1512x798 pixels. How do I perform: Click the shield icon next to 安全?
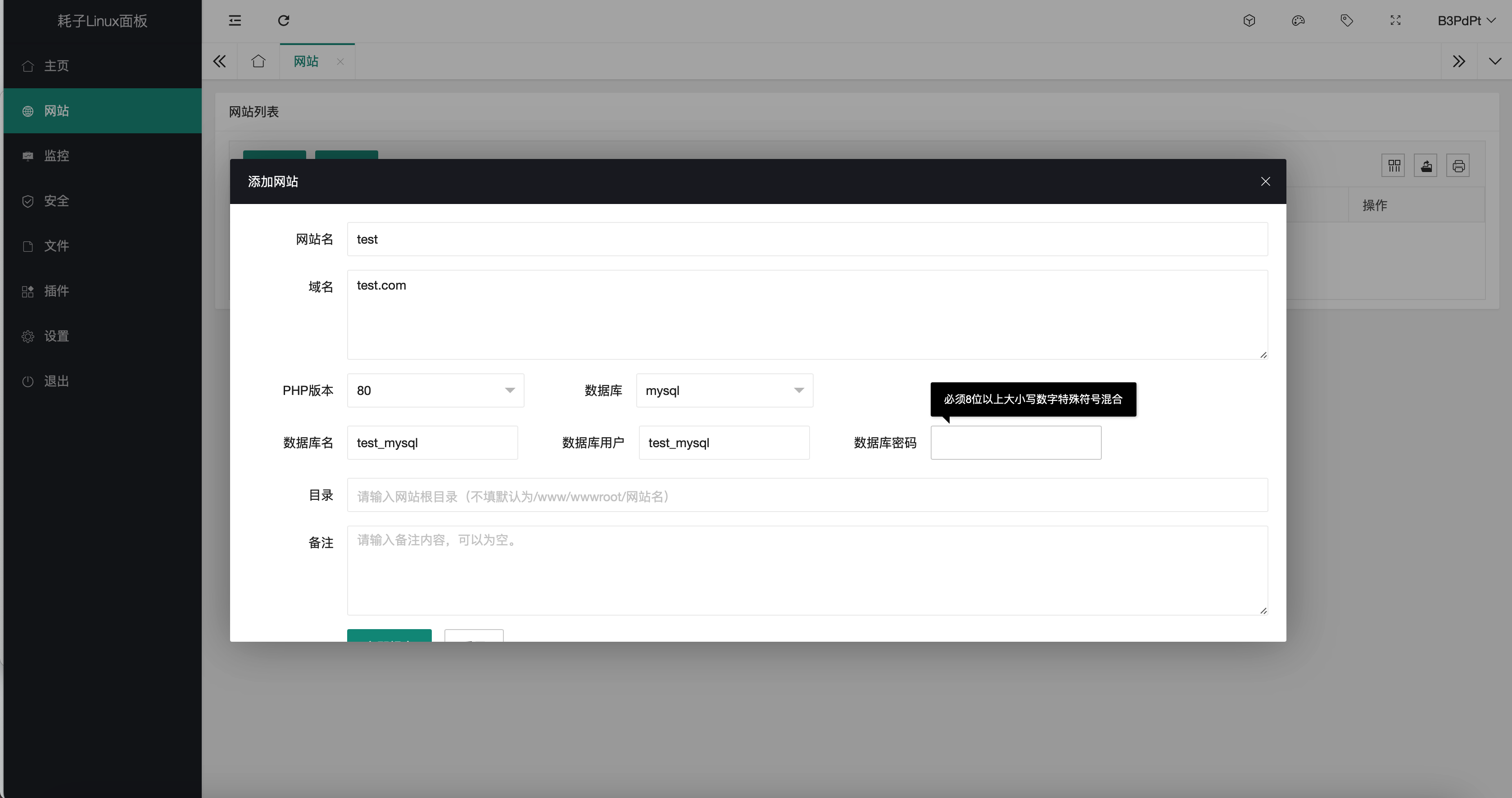tap(27, 201)
